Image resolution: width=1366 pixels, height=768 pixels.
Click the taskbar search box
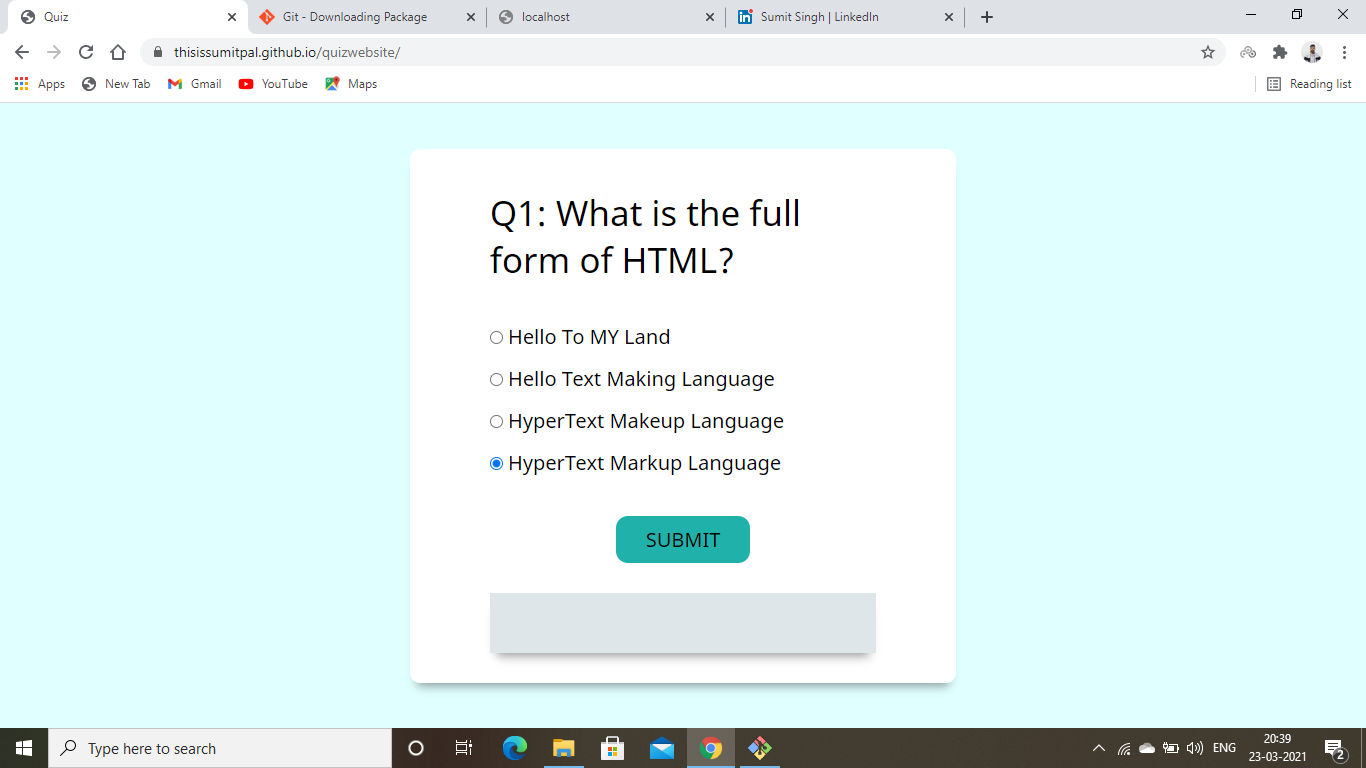(220, 748)
